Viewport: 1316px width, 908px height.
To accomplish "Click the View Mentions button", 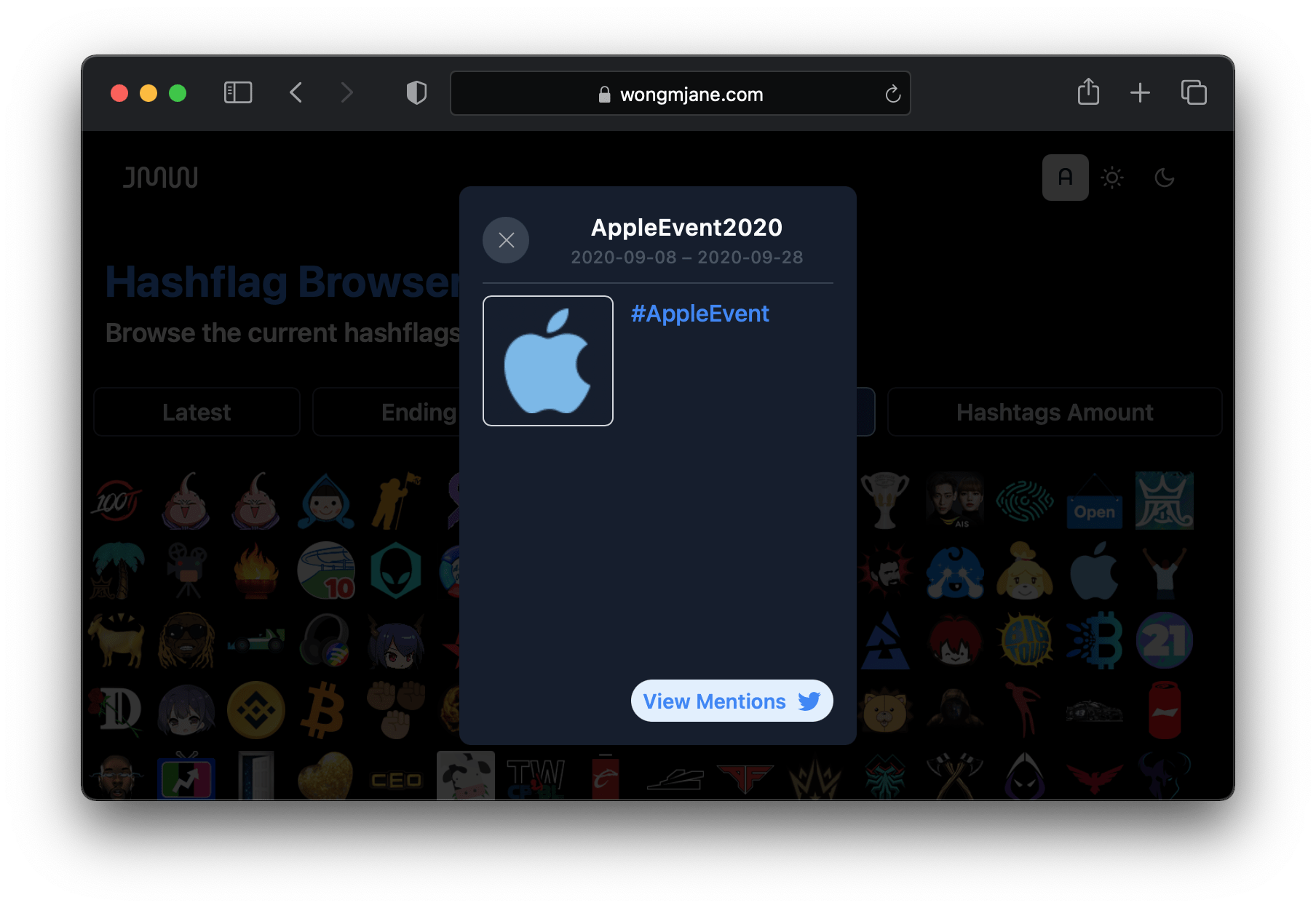I will click(732, 701).
